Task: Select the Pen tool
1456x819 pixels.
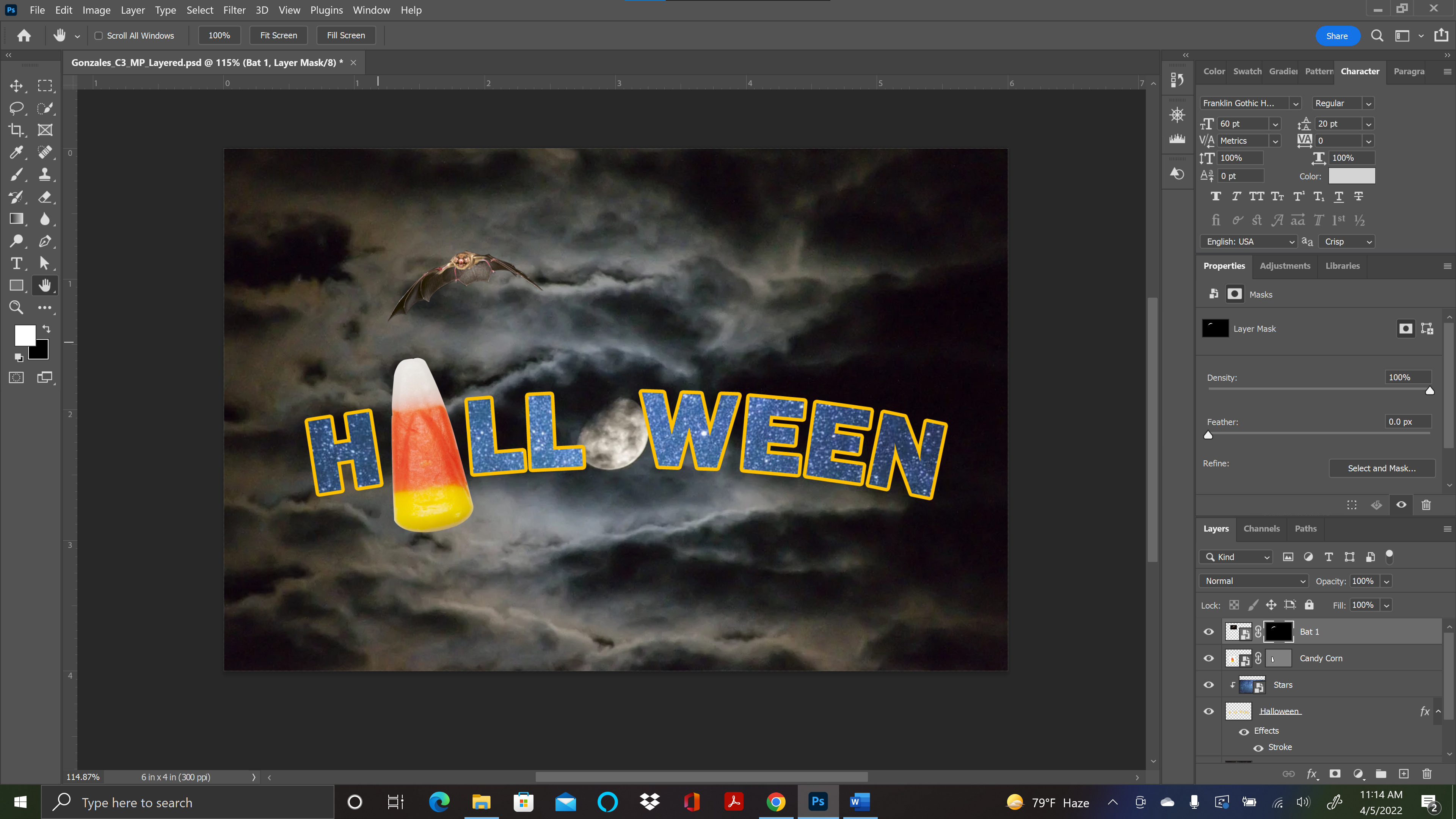Action: 45,242
